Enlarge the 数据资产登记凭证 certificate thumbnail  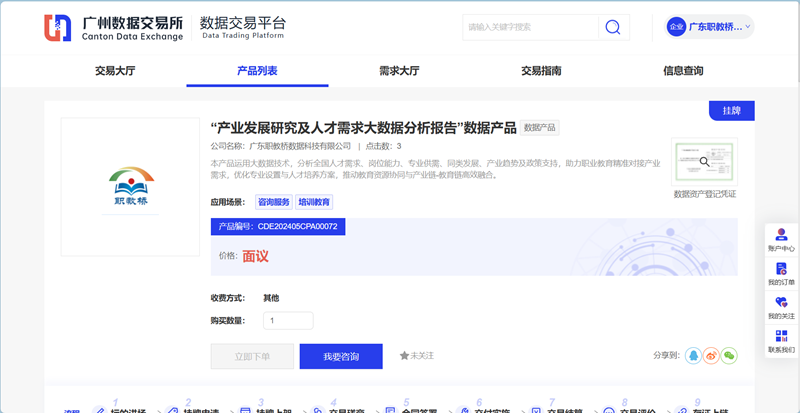tap(704, 162)
